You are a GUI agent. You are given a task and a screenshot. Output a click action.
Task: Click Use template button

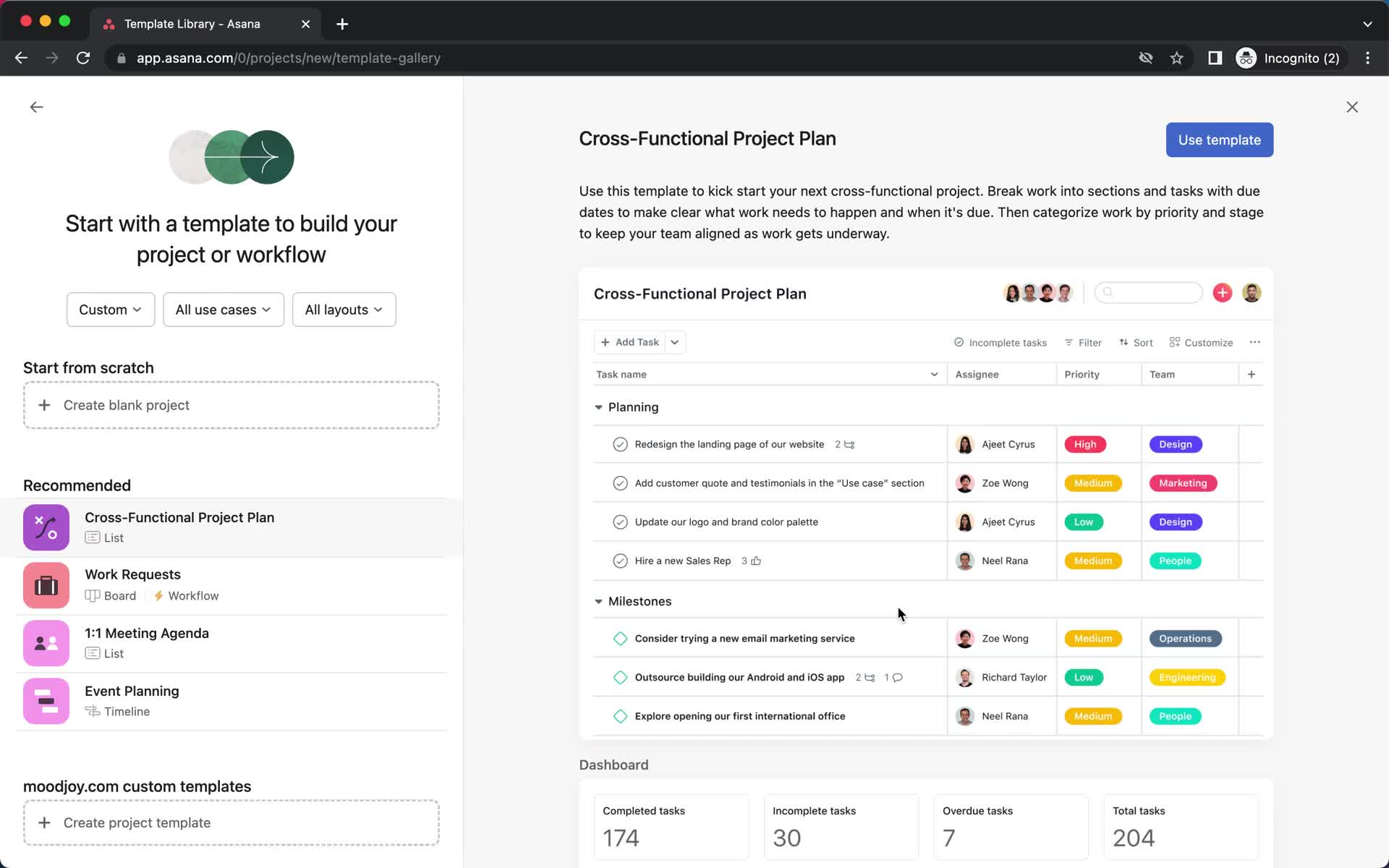[x=1219, y=140]
